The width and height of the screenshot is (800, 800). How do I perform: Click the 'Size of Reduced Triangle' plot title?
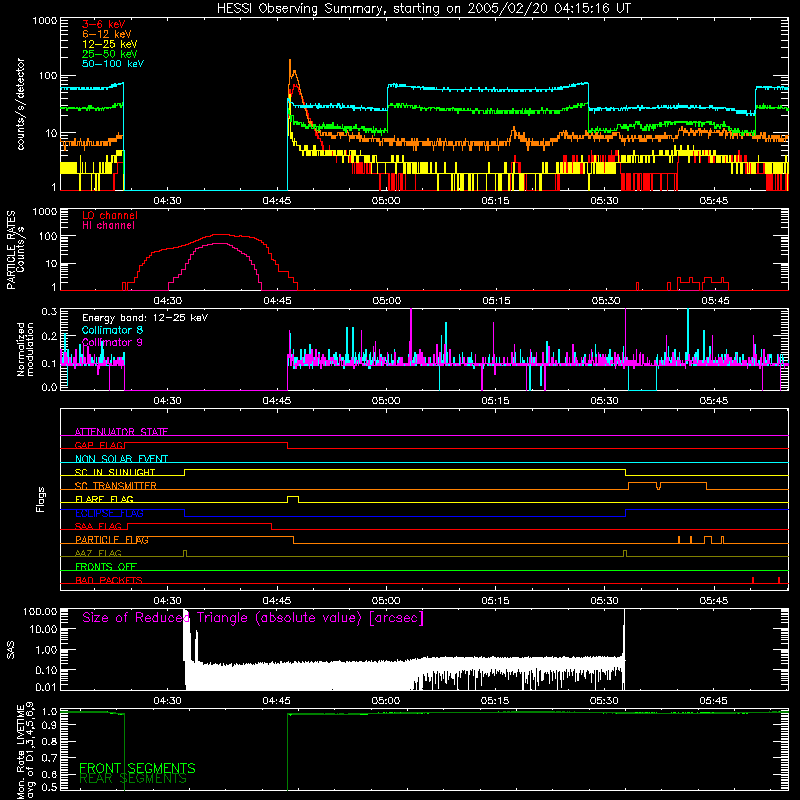pyautogui.click(x=253, y=618)
